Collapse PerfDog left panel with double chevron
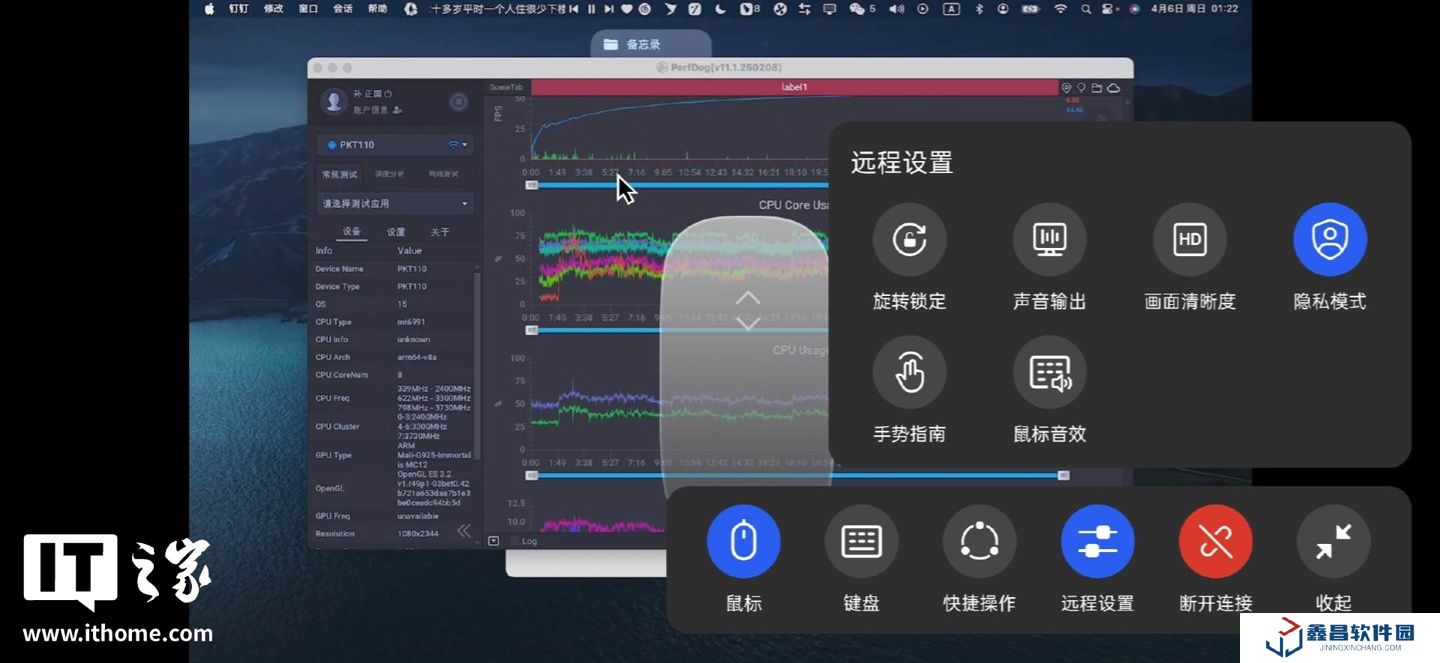 [x=463, y=531]
